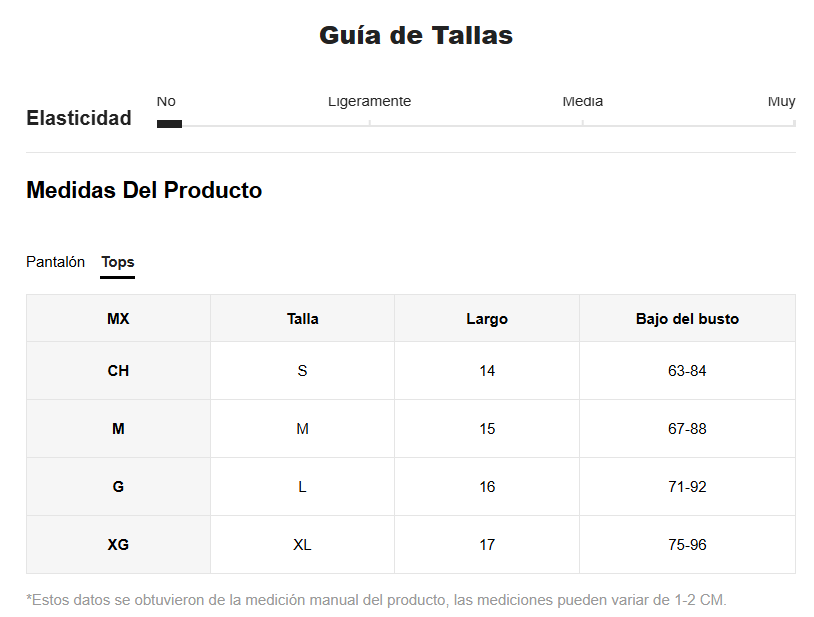
Task: Click the length value 15 cell
Action: tap(487, 429)
